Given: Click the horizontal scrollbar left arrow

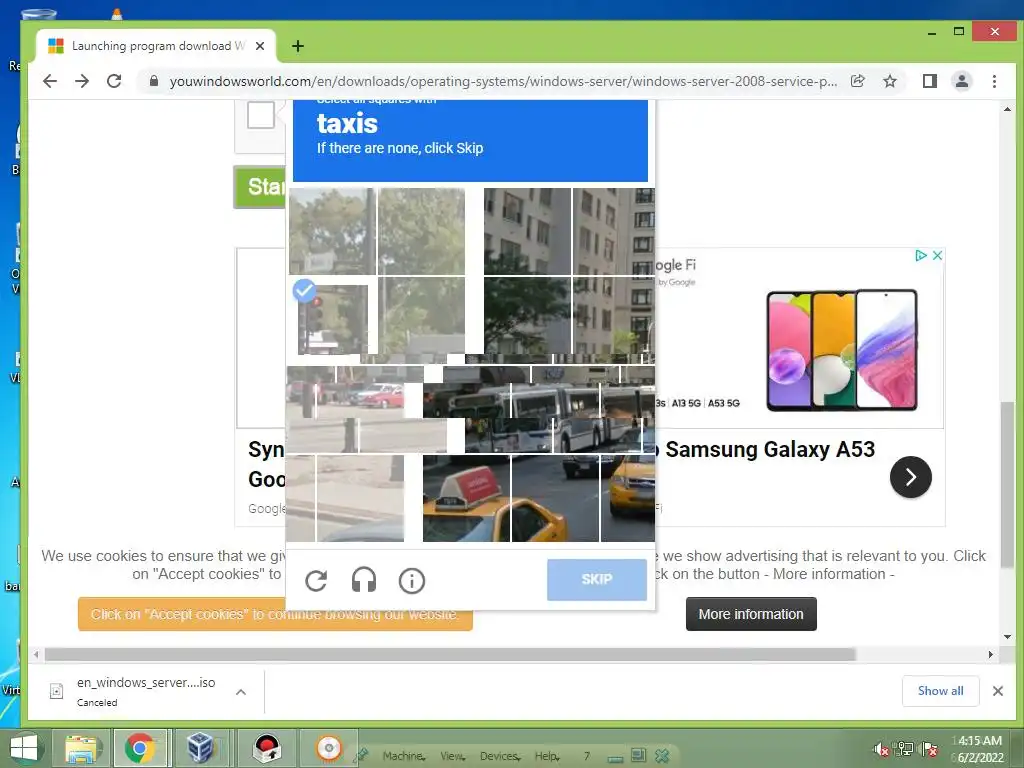Looking at the screenshot, I should click(x=36, y=654).
